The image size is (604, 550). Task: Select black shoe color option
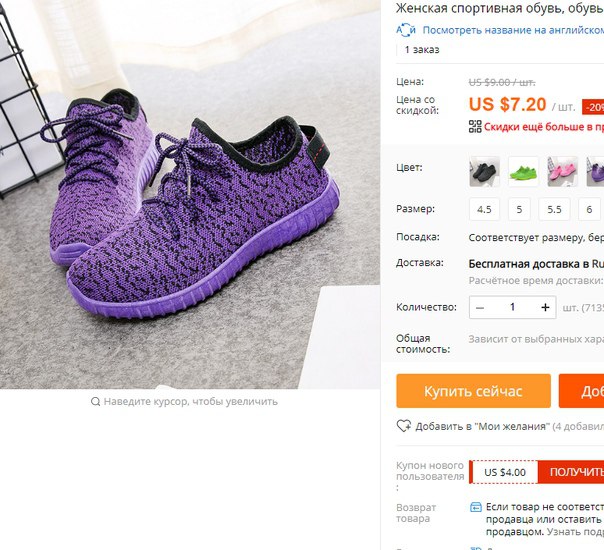(484, 171)
